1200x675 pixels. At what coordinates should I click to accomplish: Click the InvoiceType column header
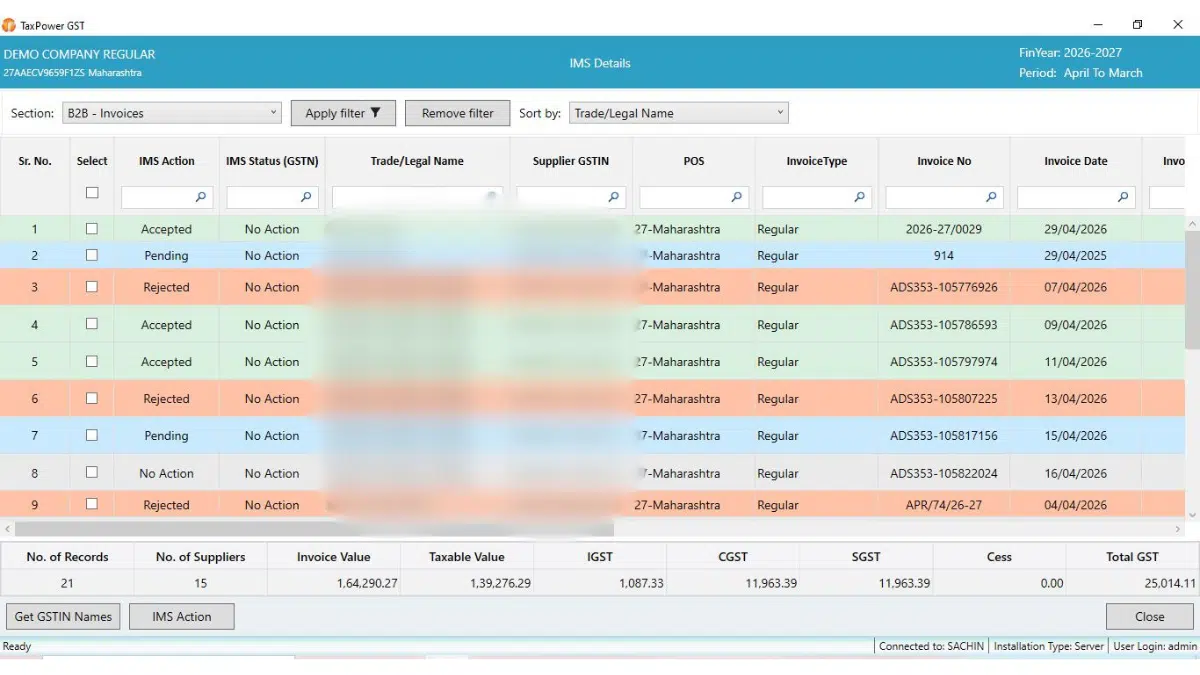click(x=817, y=161)
